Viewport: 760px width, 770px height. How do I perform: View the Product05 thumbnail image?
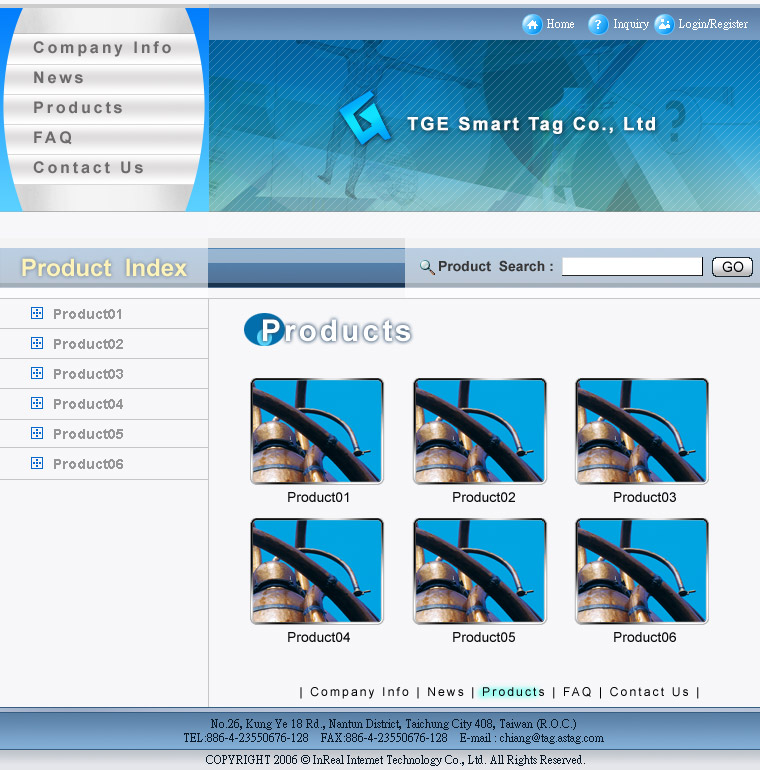[480, 571]
